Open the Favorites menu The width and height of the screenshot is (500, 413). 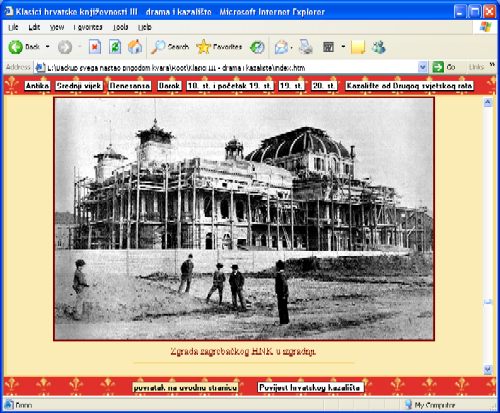(x=88, y=27)
